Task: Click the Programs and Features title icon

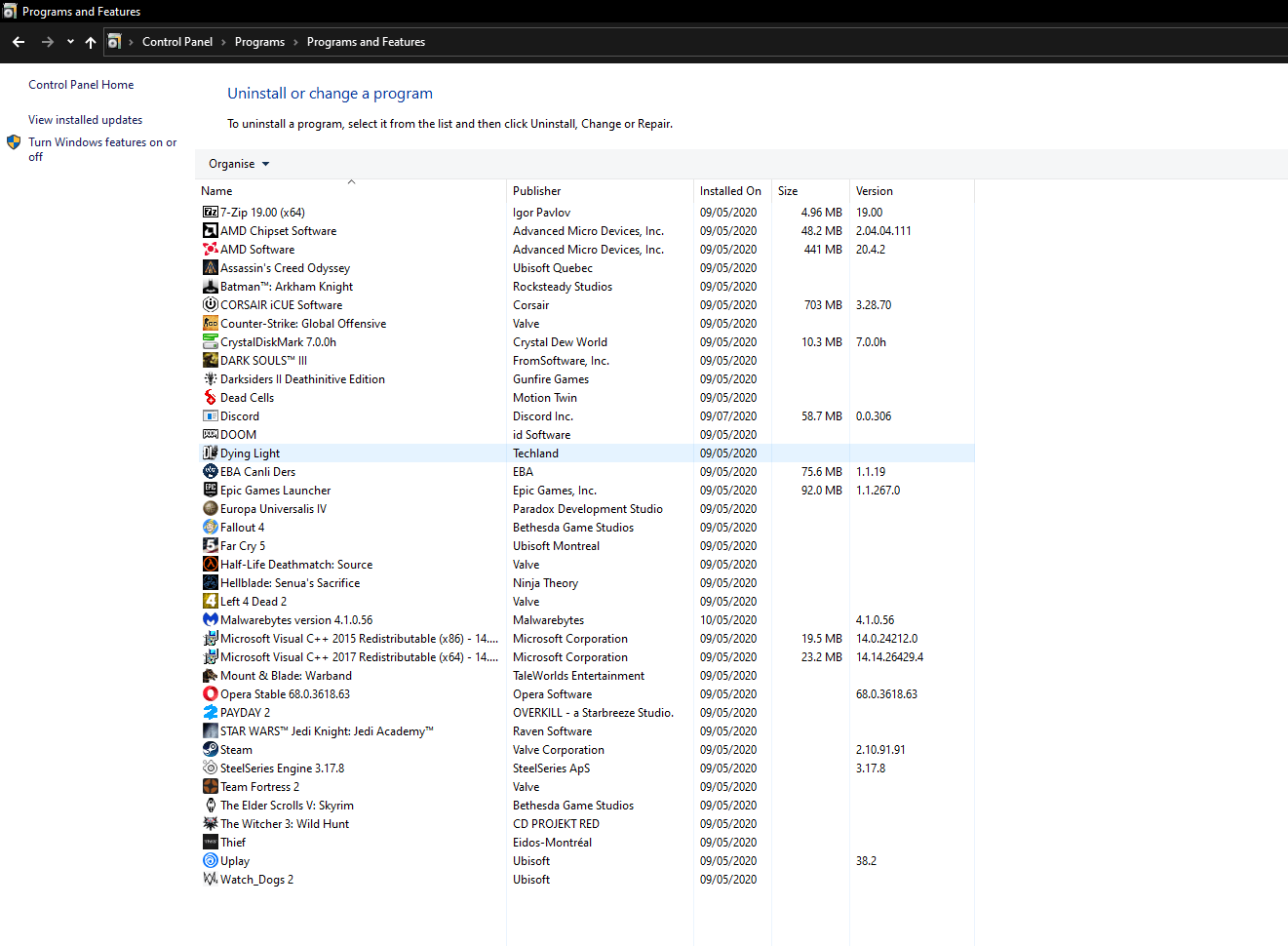Action: pyautogui.click(x=10, y=11)
